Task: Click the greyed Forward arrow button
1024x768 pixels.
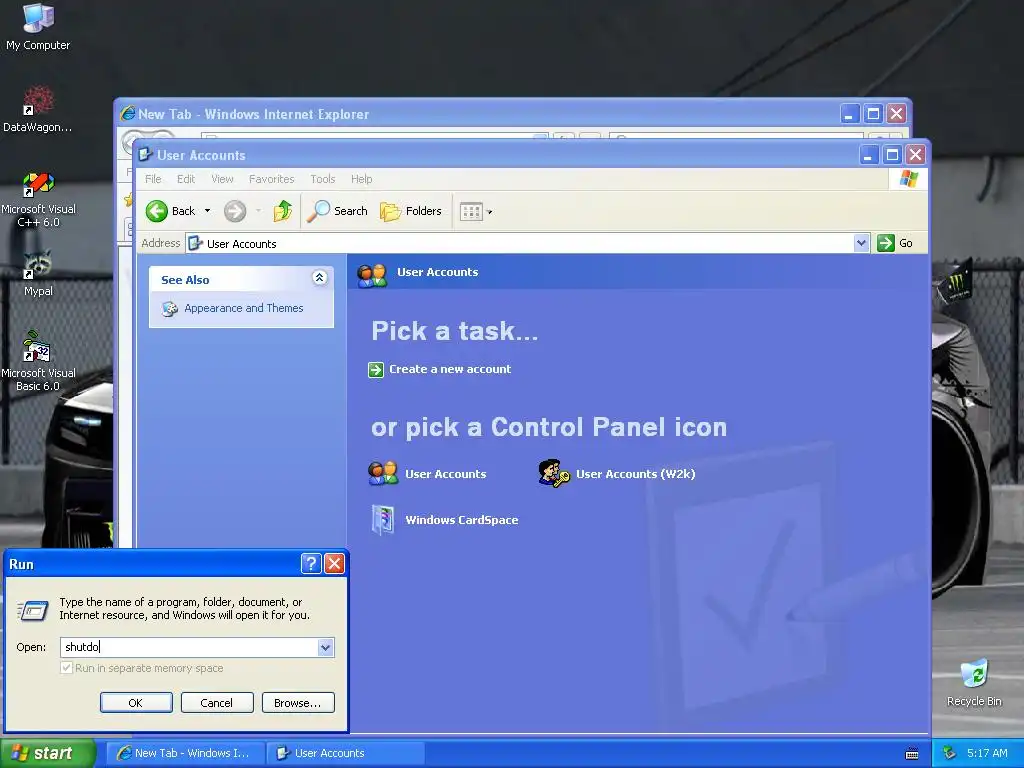Action: (x=235, y=211)
